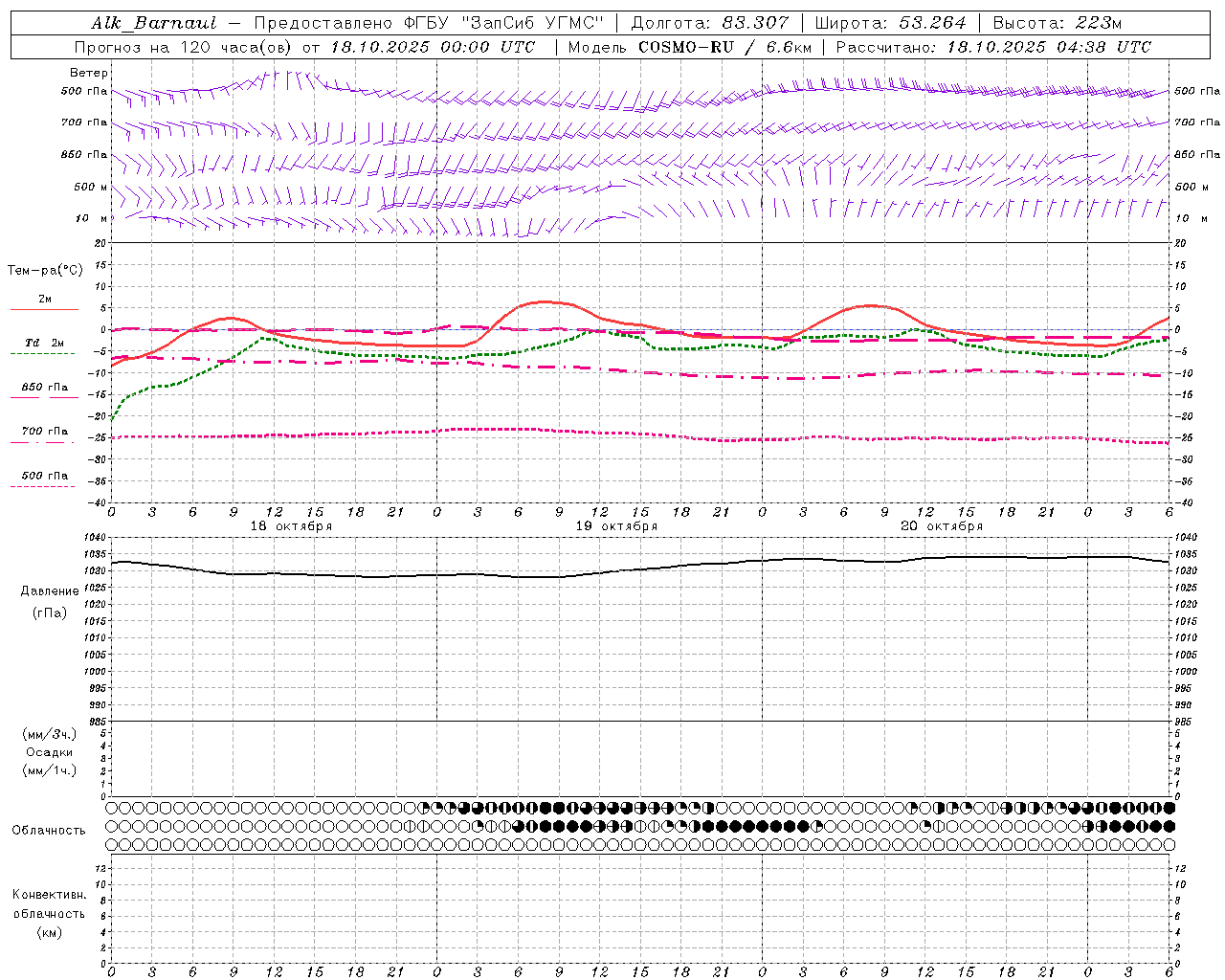Select the (км) unit under convective cloud label
The image size is (1225, 980).
(50, 932)
